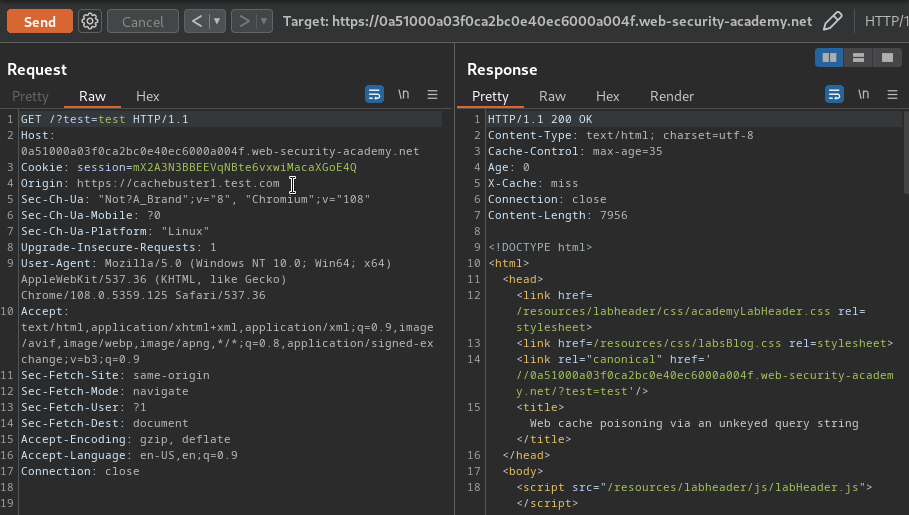Click the canonical link href in response
909x515 pixels.
point(704,383)
